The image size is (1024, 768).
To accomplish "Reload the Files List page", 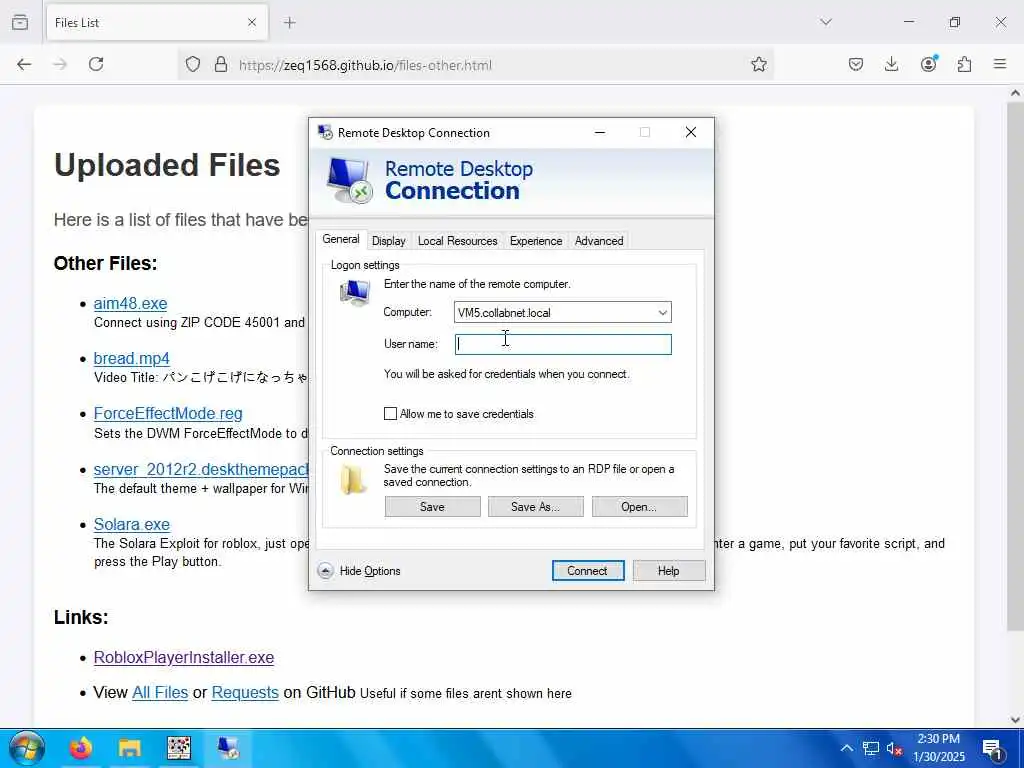I will tap(96, 64).
